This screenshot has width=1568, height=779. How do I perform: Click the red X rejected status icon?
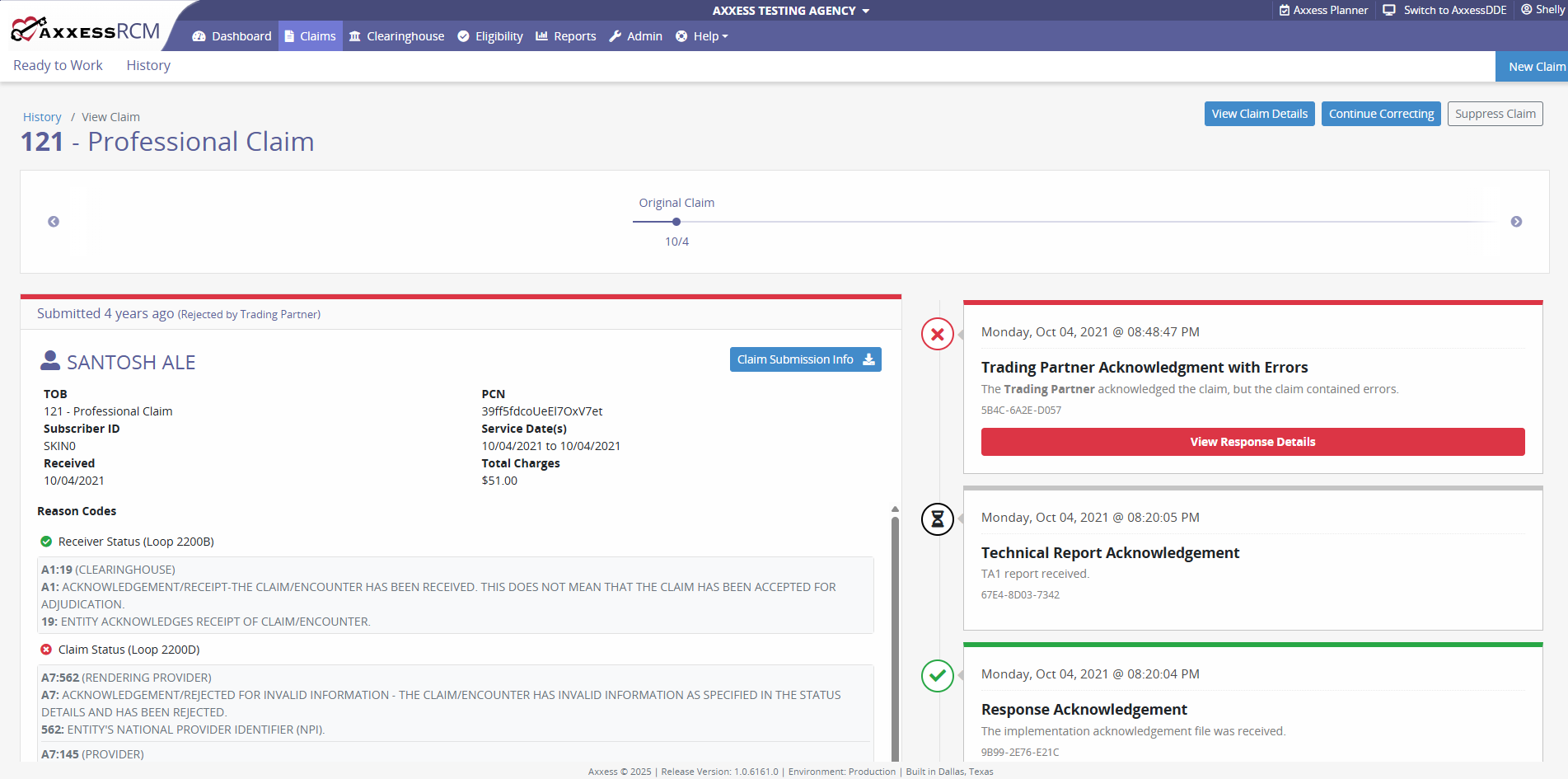(x=937, y=334)
